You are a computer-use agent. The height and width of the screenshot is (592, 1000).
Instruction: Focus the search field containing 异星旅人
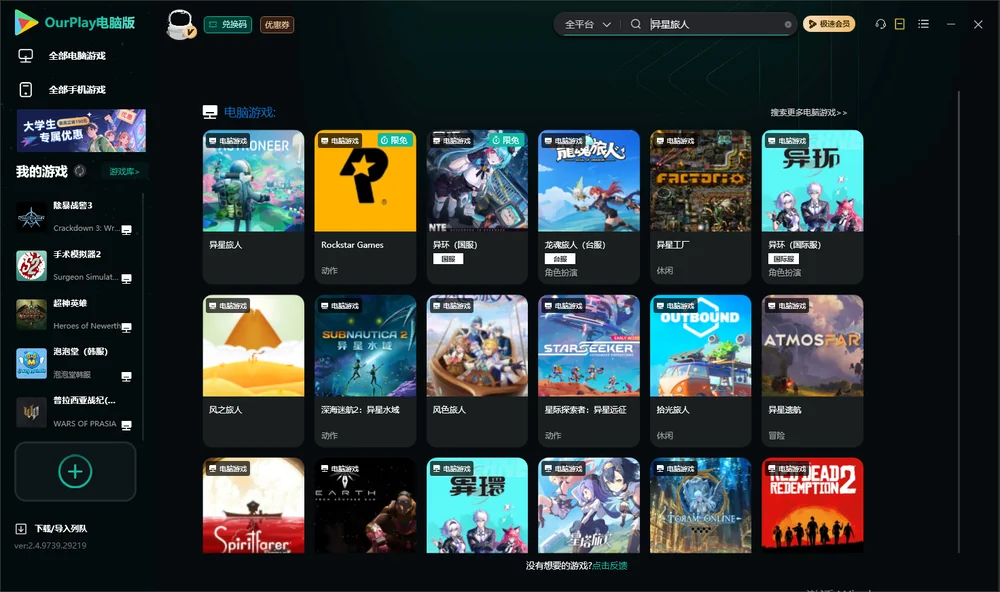coord(714,24)
